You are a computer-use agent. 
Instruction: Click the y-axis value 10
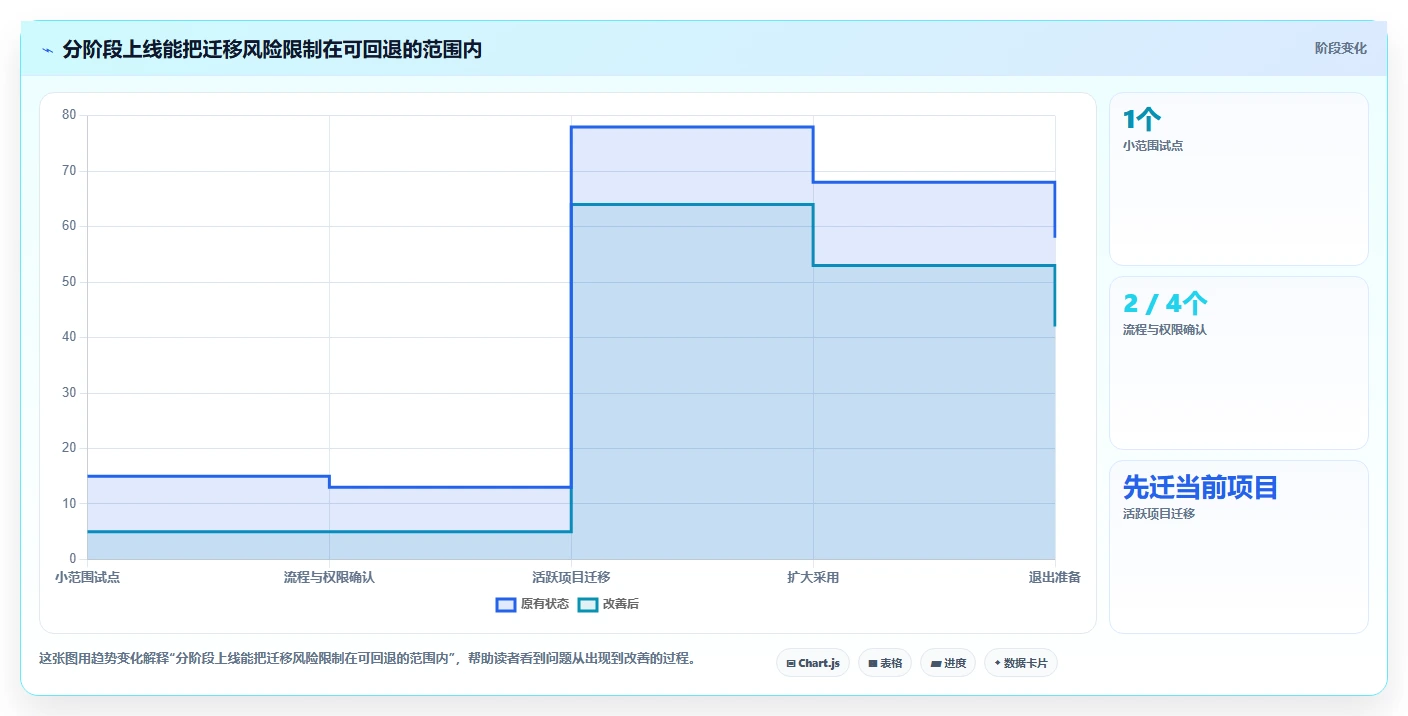pyautogui.click(x=69, y=504)
